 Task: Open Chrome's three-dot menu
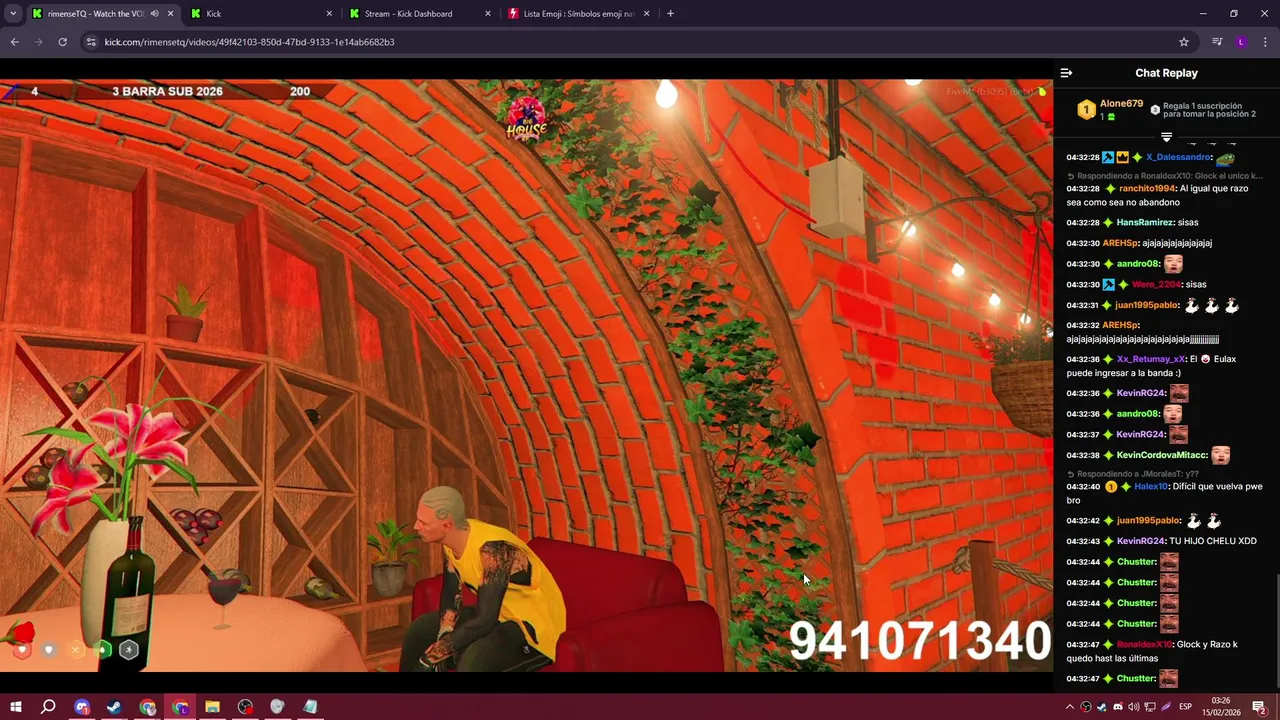pyautogui.click(x=1265, y=42)
